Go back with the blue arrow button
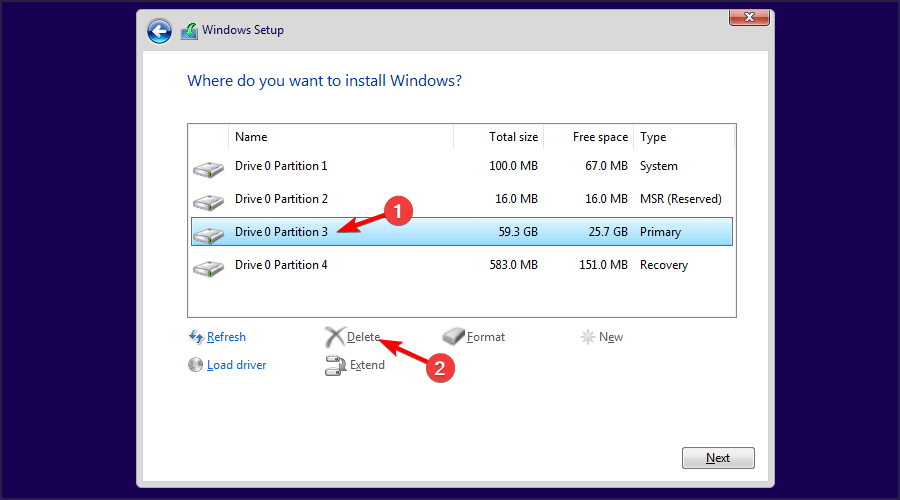This screenshot has width=900, height=500. coord(159,31)
